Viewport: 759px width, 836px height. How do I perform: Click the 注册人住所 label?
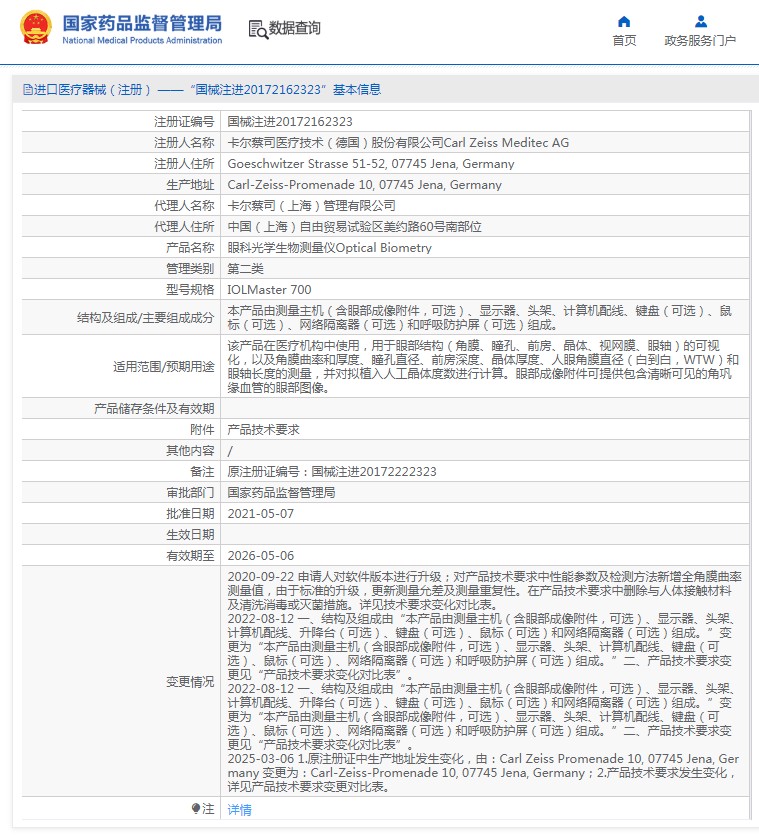(x=184, y=164)
